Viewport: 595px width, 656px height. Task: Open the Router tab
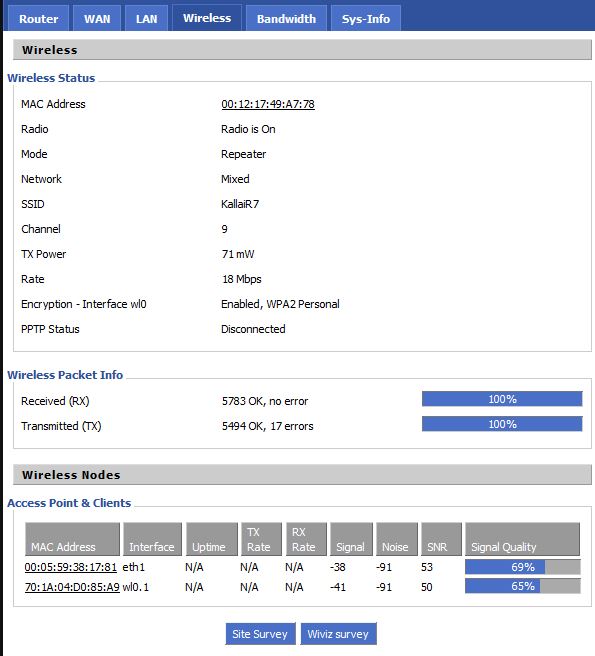tap(38, 18)
